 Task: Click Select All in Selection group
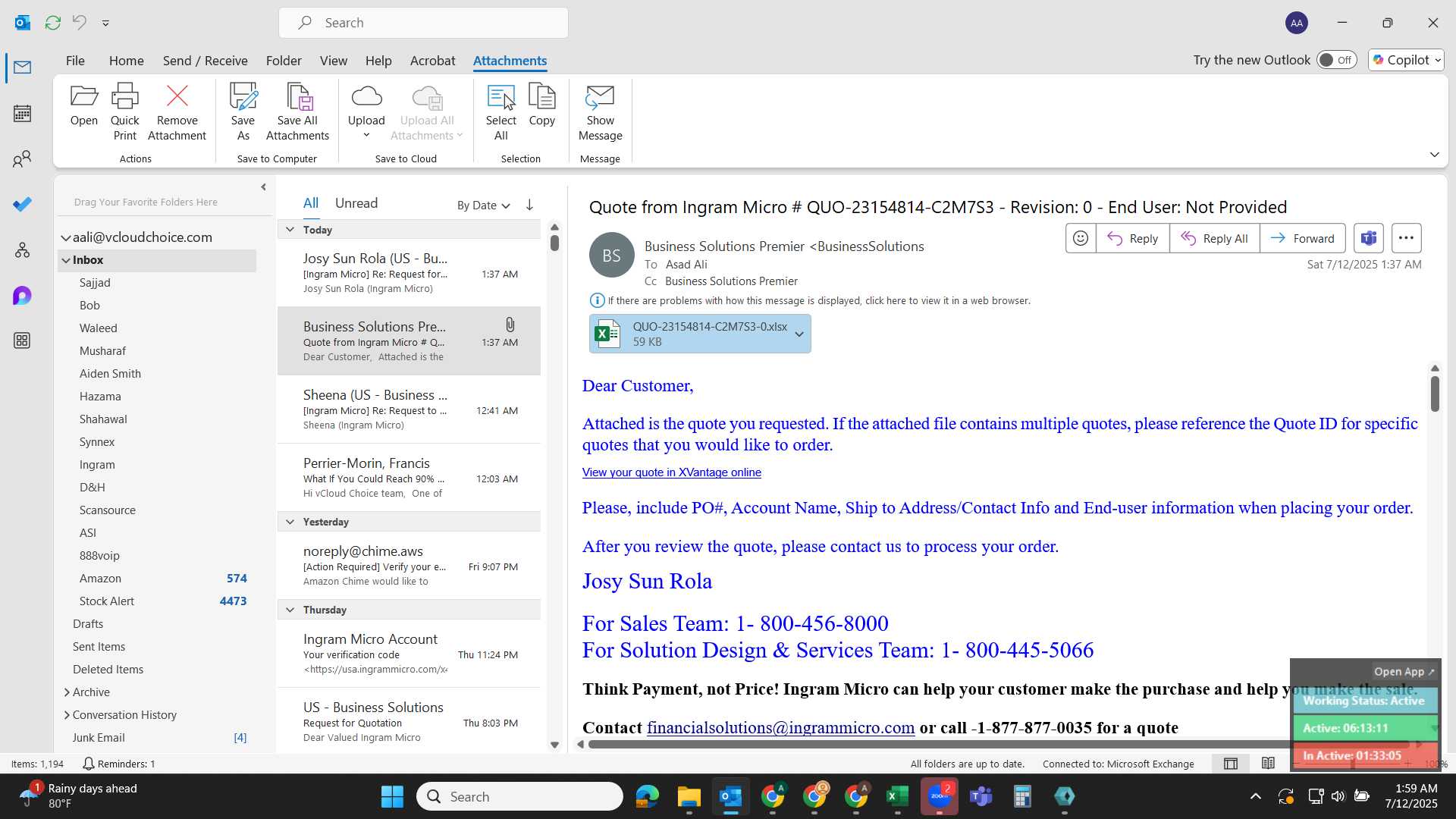(x=500, y=112)
